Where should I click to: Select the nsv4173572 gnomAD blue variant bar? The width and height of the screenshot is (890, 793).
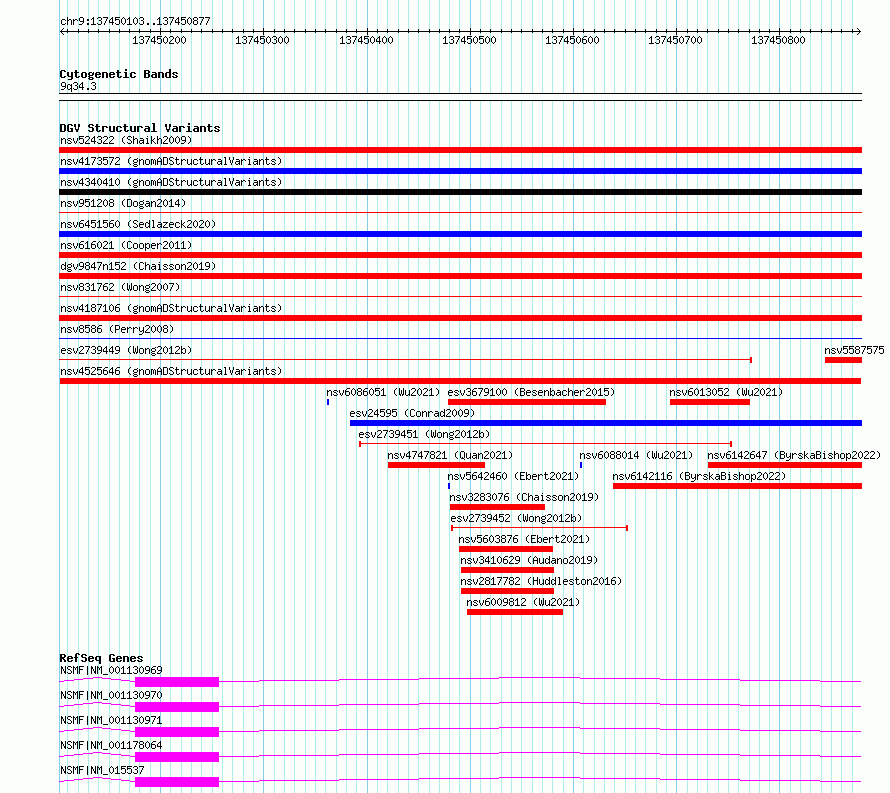[460, 171]
